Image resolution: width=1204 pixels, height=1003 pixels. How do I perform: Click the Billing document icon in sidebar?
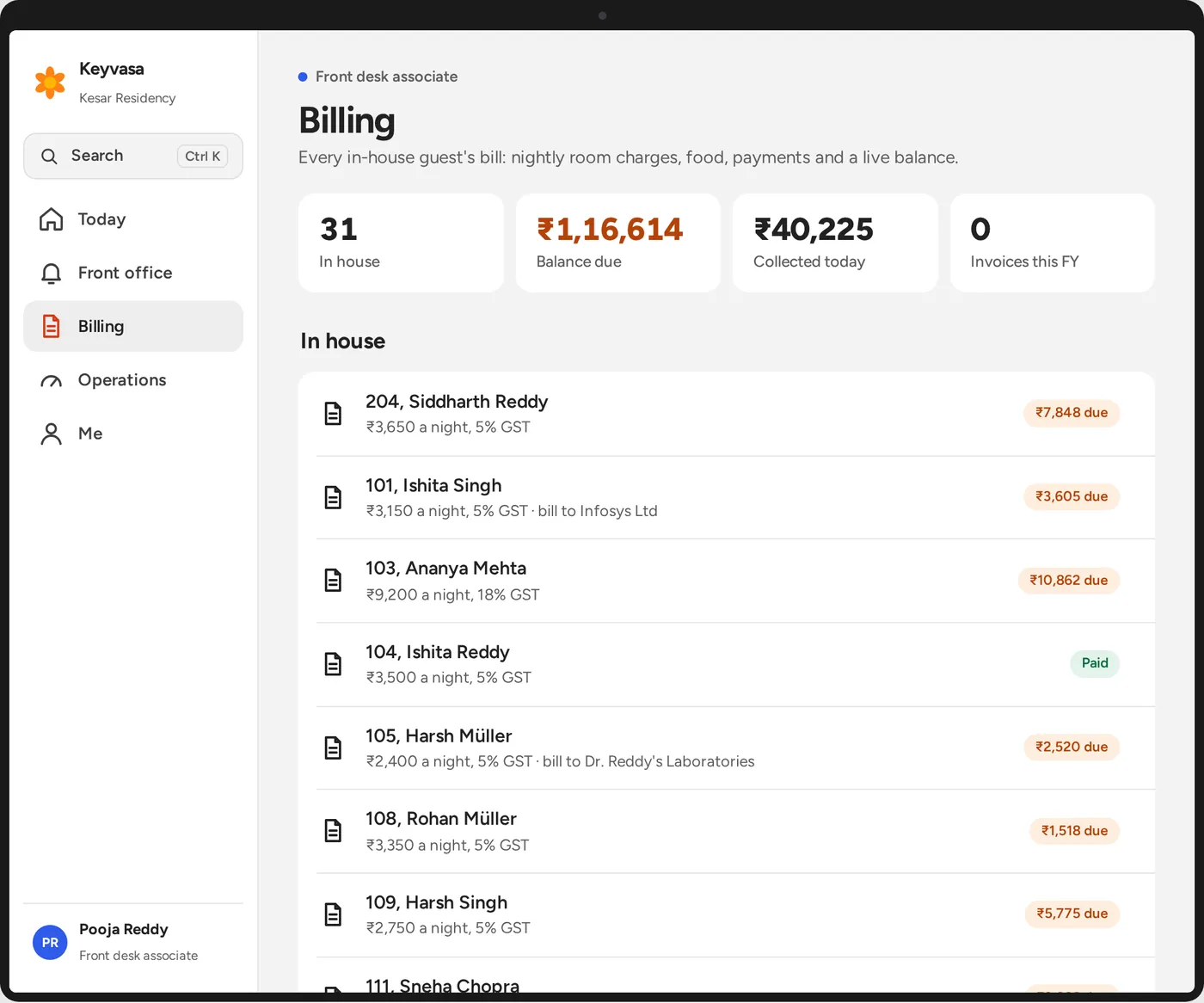click(x=52, y=326)
